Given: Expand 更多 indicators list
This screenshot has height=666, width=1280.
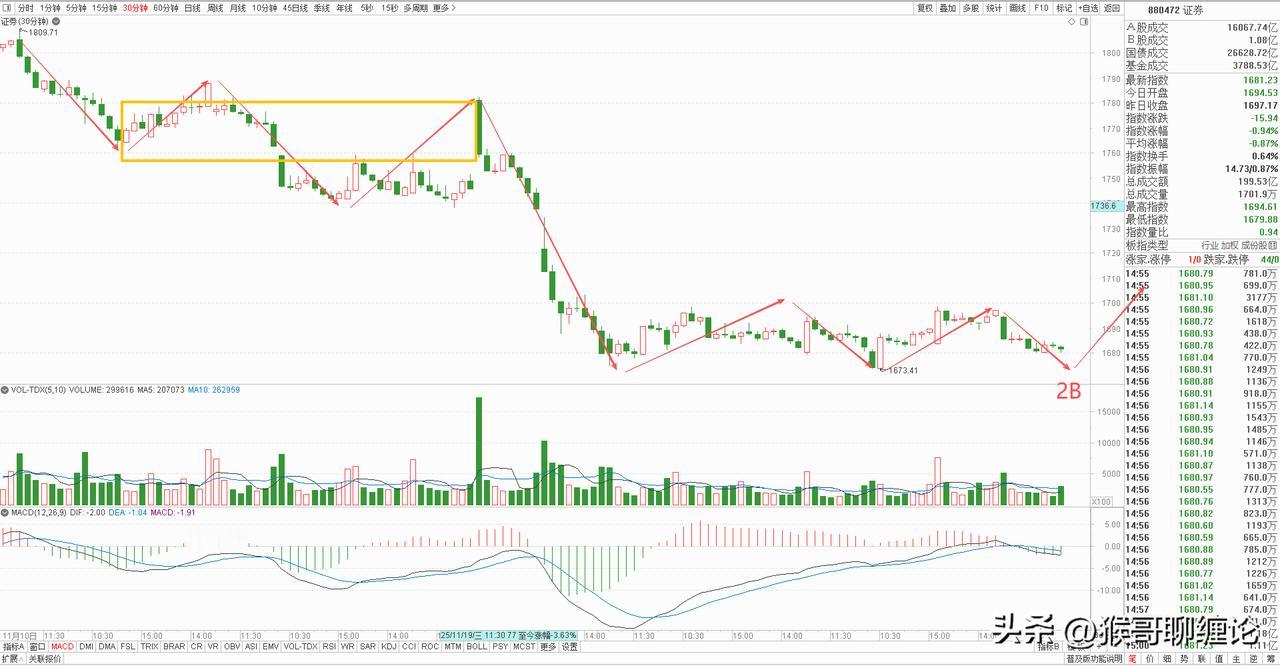Looking at the screenshot, I should 547,646.
